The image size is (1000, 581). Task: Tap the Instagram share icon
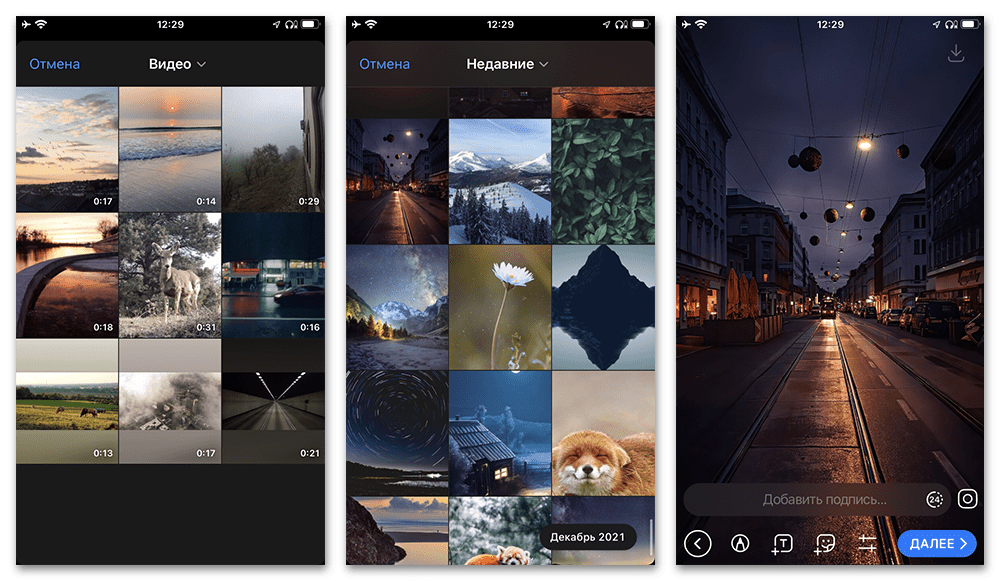(x=967, y=499)
